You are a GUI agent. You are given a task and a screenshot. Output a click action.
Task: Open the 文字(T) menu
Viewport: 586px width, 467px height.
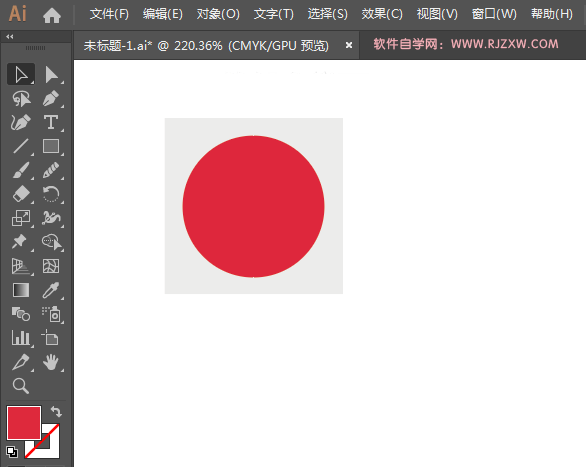[x=274, y=14]
